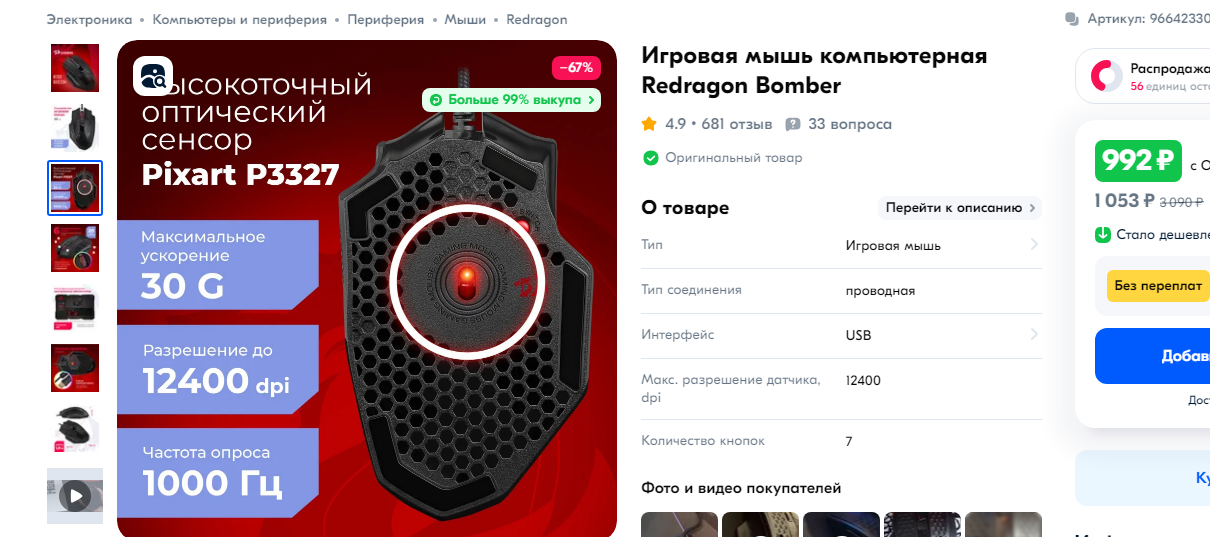Click the blue add to cart button
1210x537 pixels.
tap(1153, 356)
